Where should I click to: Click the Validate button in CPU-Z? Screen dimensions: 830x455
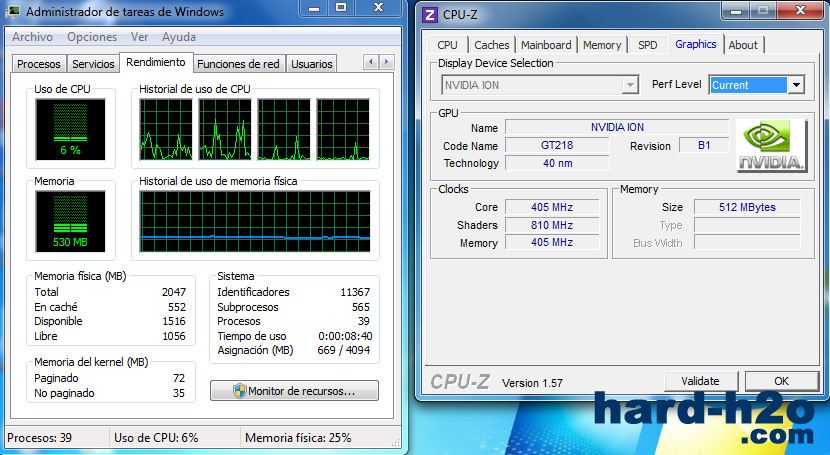point(700,381)
